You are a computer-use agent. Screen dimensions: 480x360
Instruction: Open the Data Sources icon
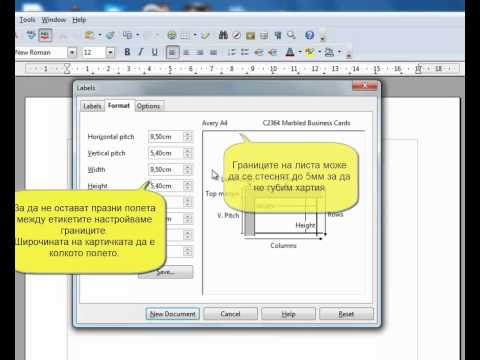click(x=264, y=35)
